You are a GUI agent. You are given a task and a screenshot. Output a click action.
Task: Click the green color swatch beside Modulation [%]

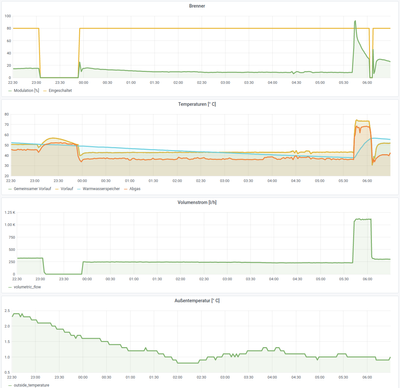point(10,91)
